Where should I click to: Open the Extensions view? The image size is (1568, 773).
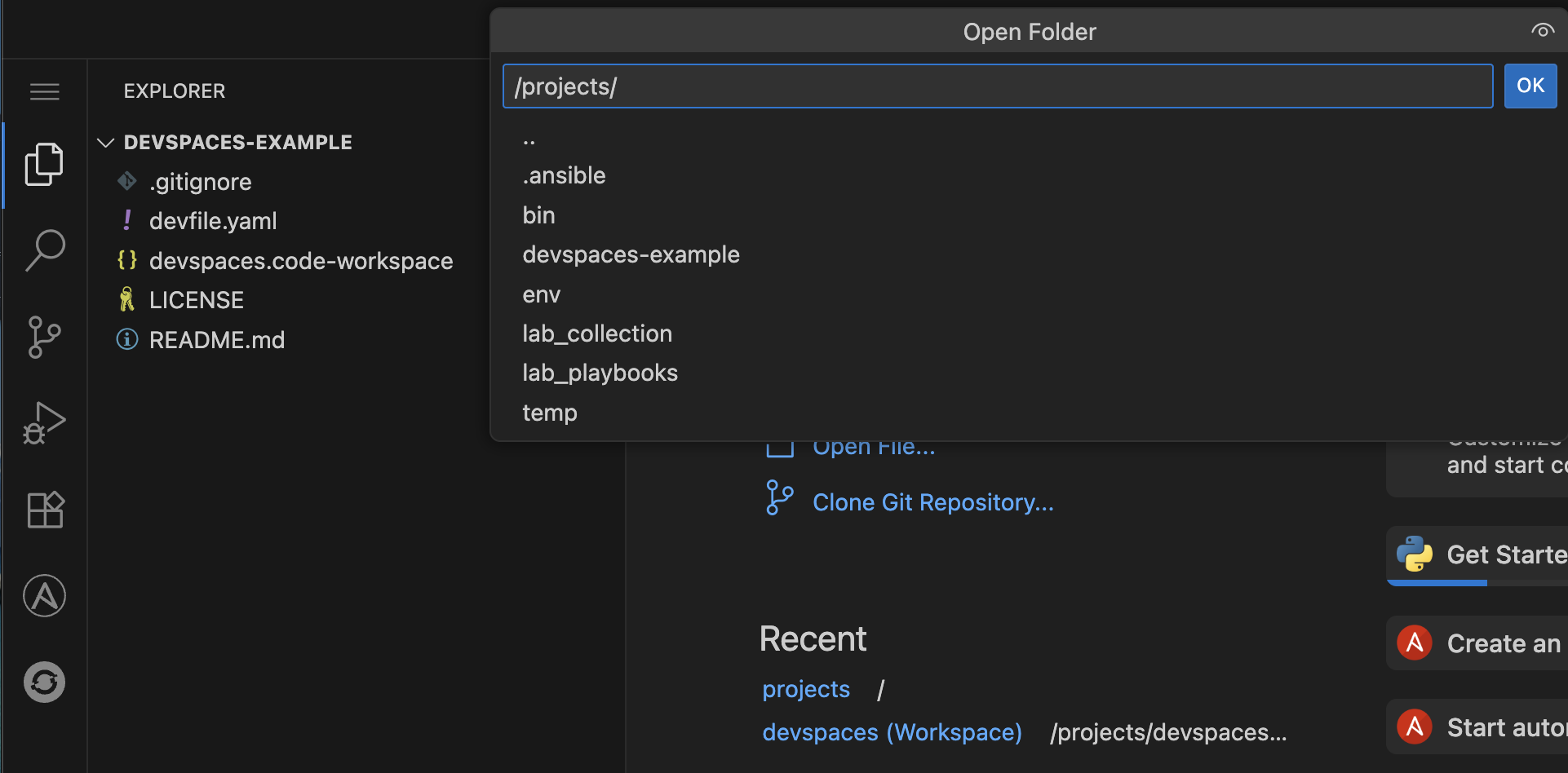tap(44, 510)
